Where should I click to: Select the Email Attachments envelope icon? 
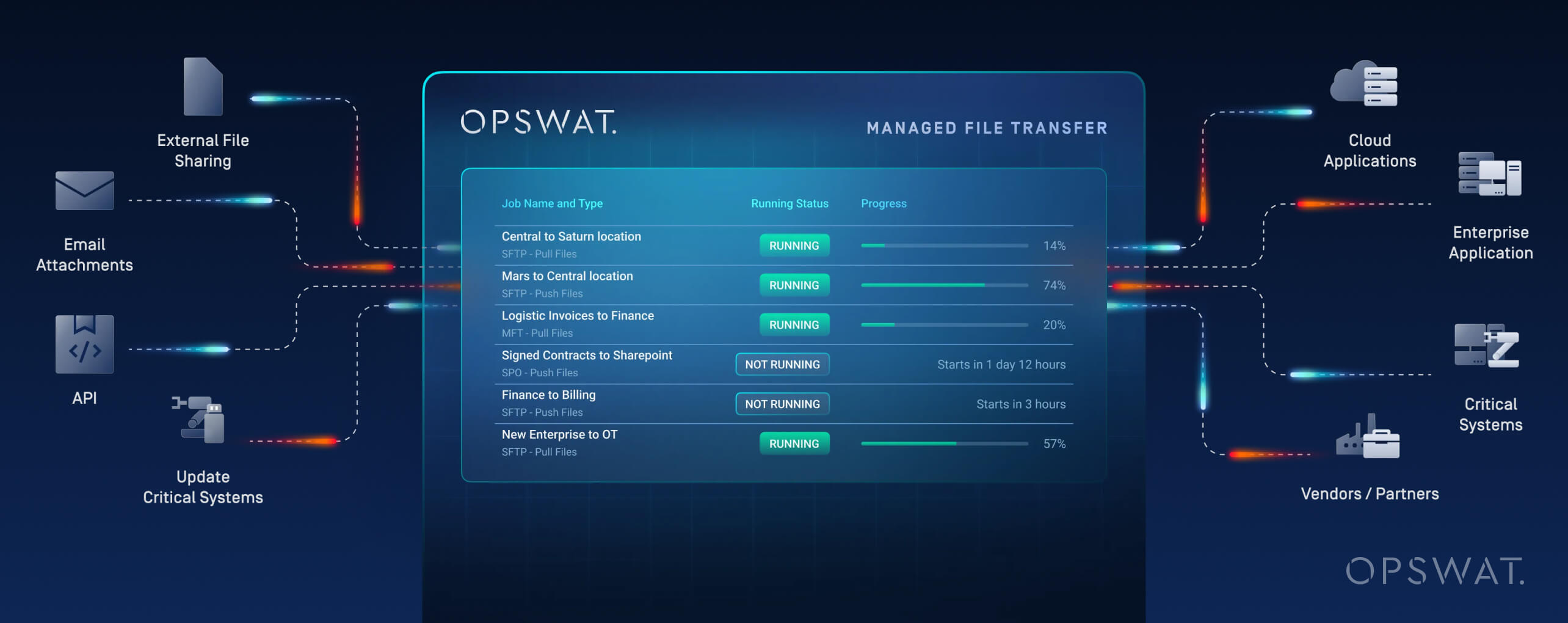pos(84,191)
